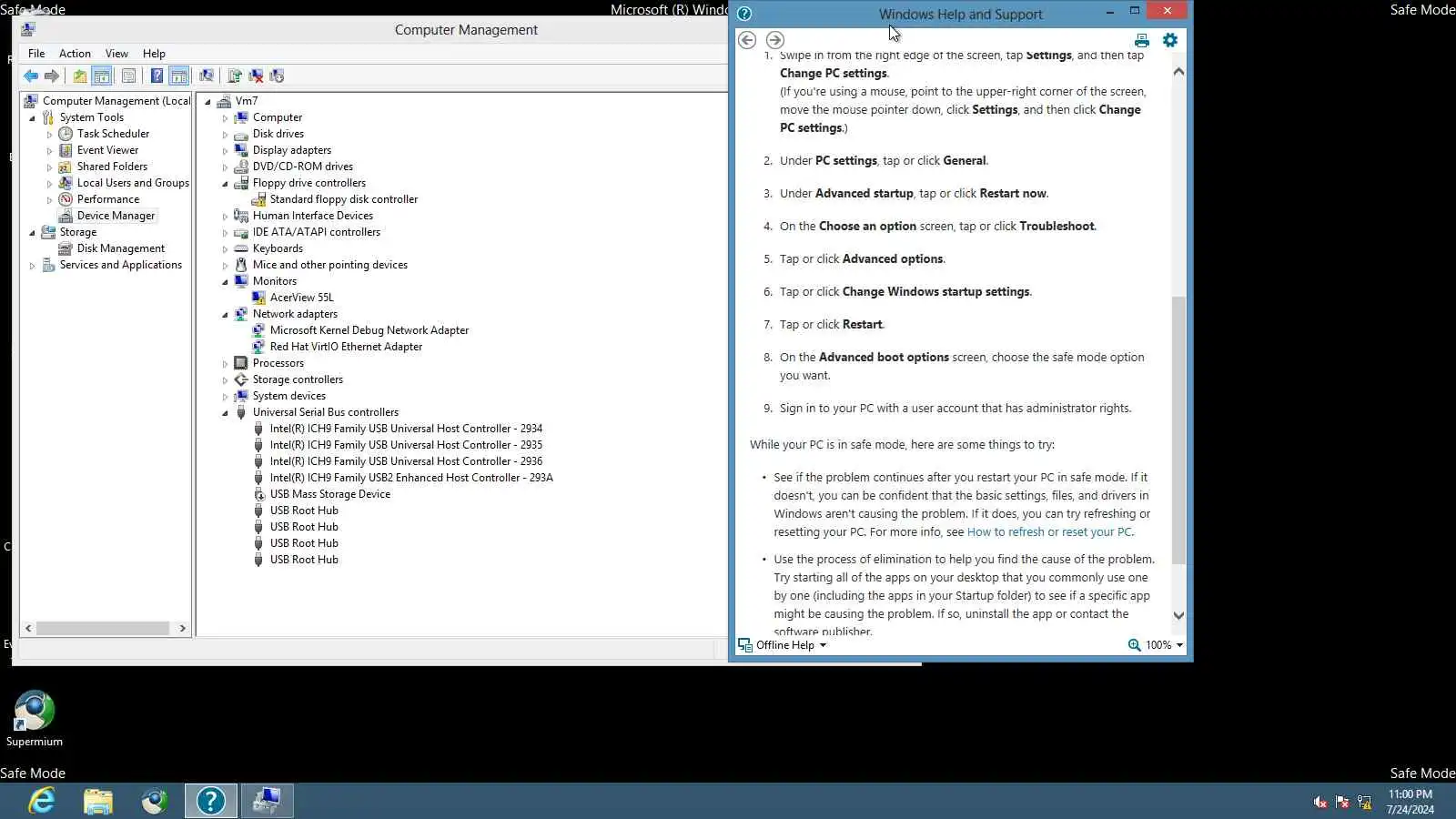The width and height of the screenshot is (1456, 819).
Task: Select Microsoft Kernel Debug Network Adapter
Action: click(369, 330)
